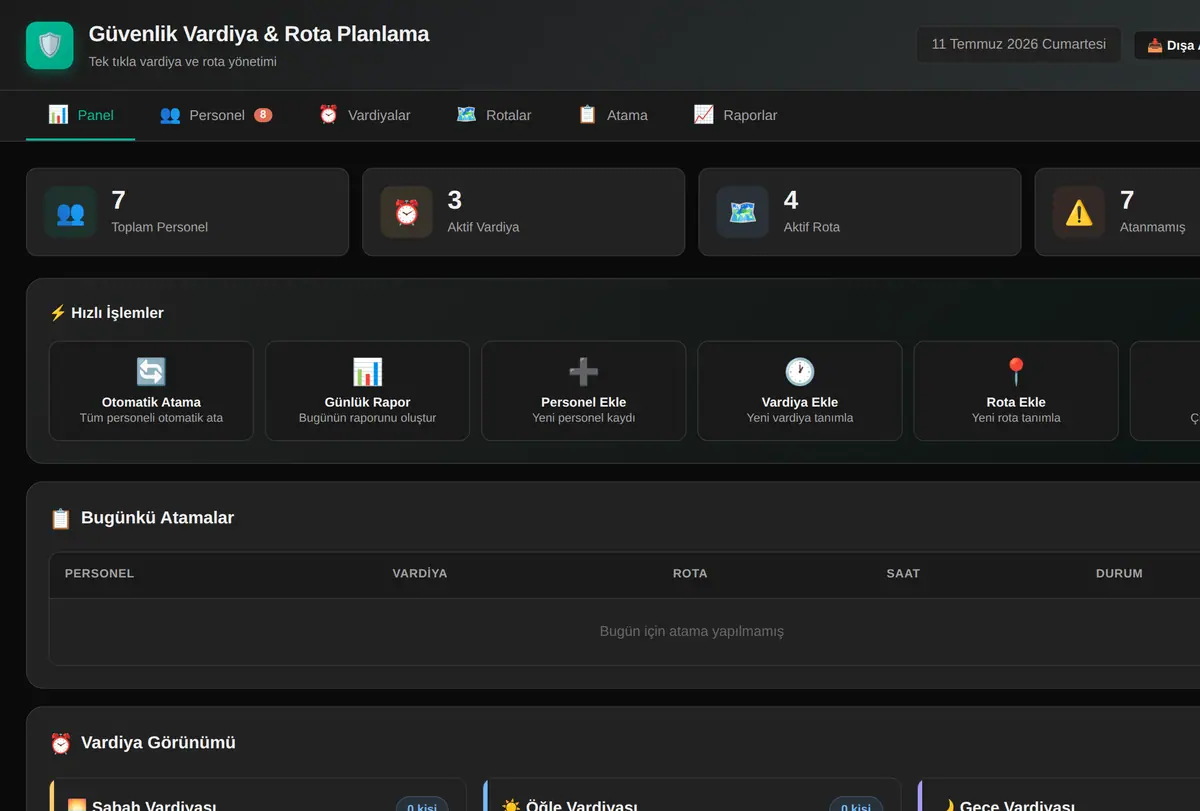Image resolution: width=1200 pixels, height=811 pixels.
Task: Click the Dışa Aktar export button
Action: click(1168, 45)
